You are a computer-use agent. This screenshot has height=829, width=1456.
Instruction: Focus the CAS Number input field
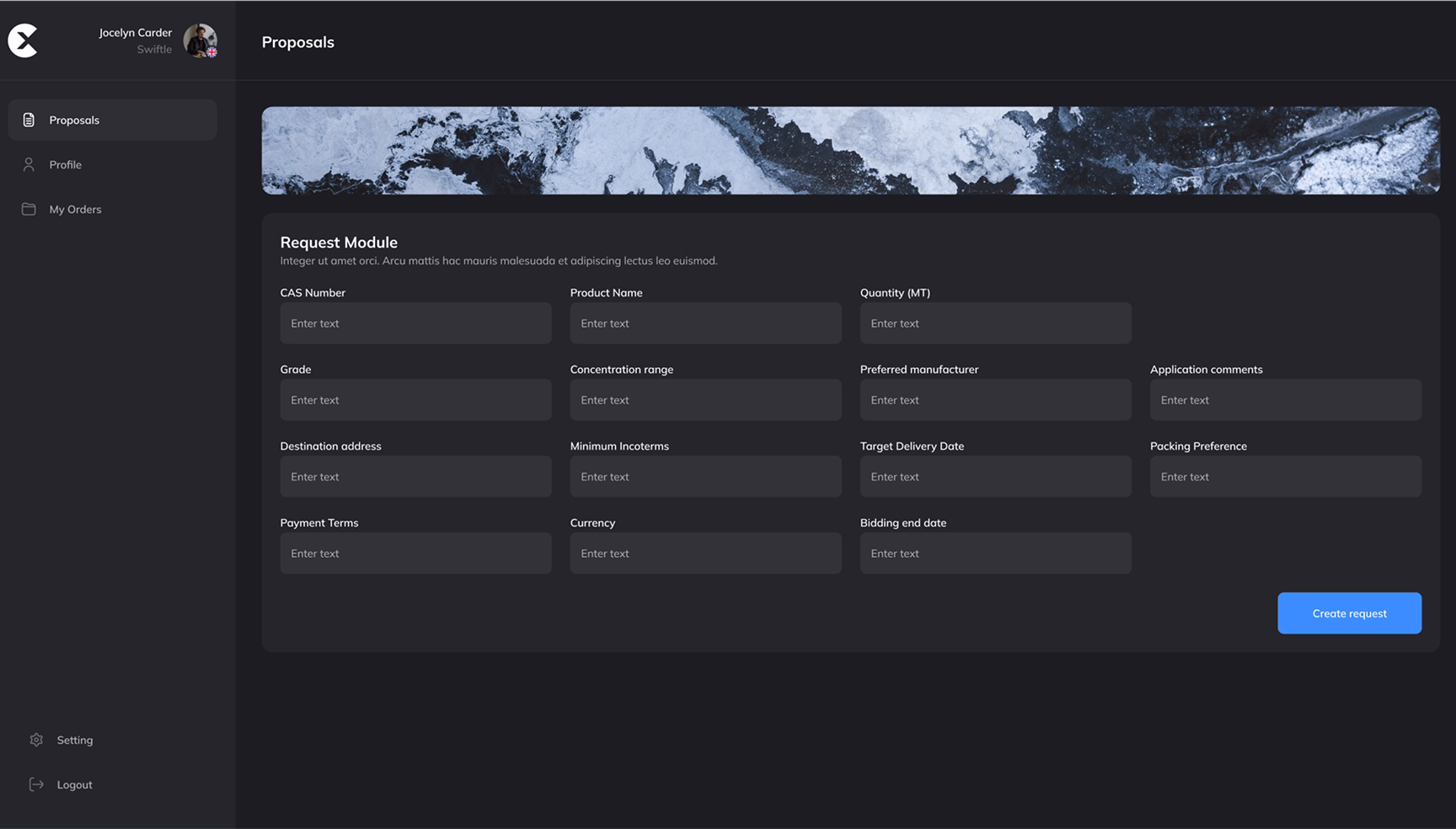(415, 324)
